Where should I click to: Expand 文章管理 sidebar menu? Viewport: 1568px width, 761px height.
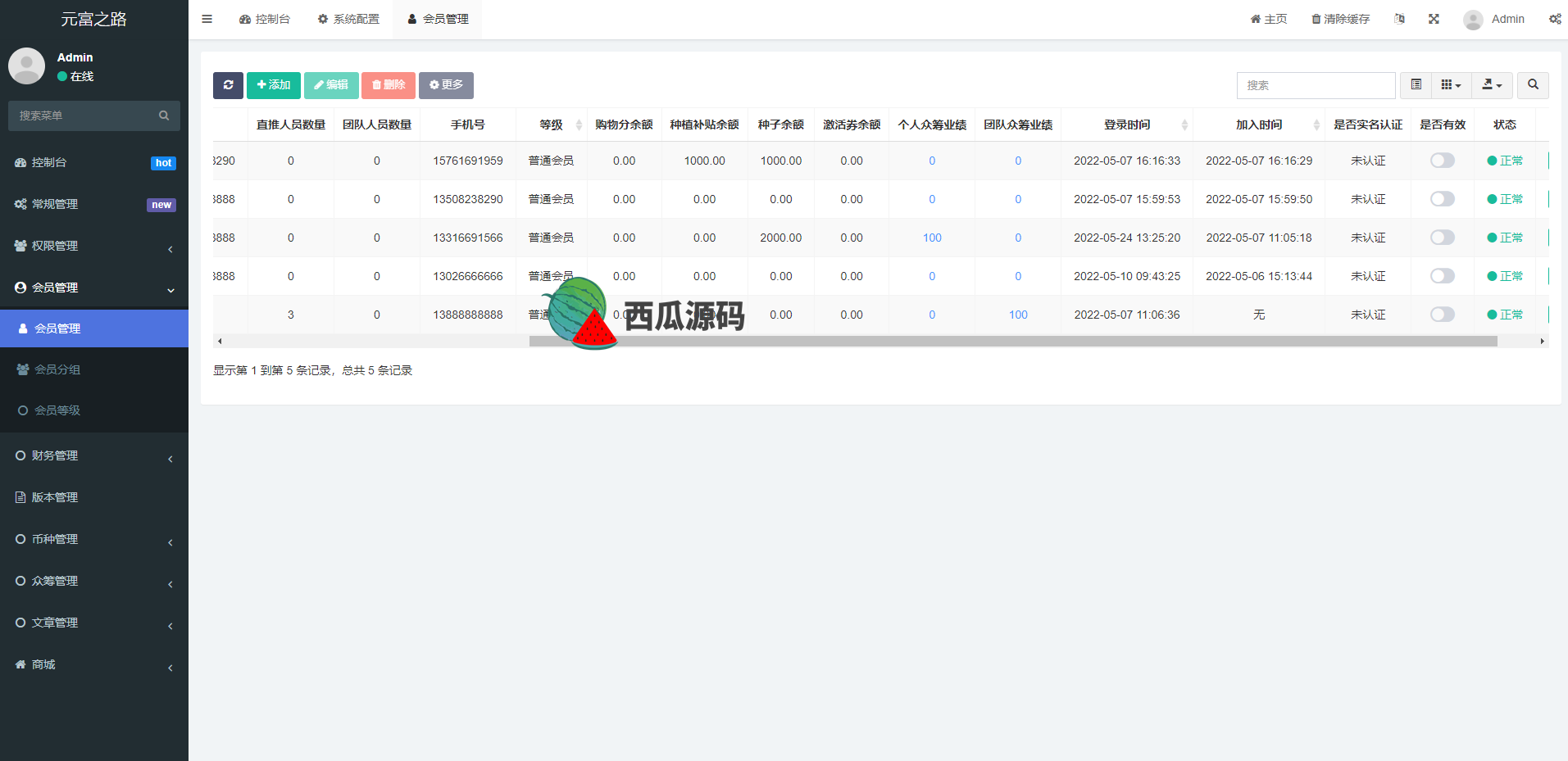[94, 623]
